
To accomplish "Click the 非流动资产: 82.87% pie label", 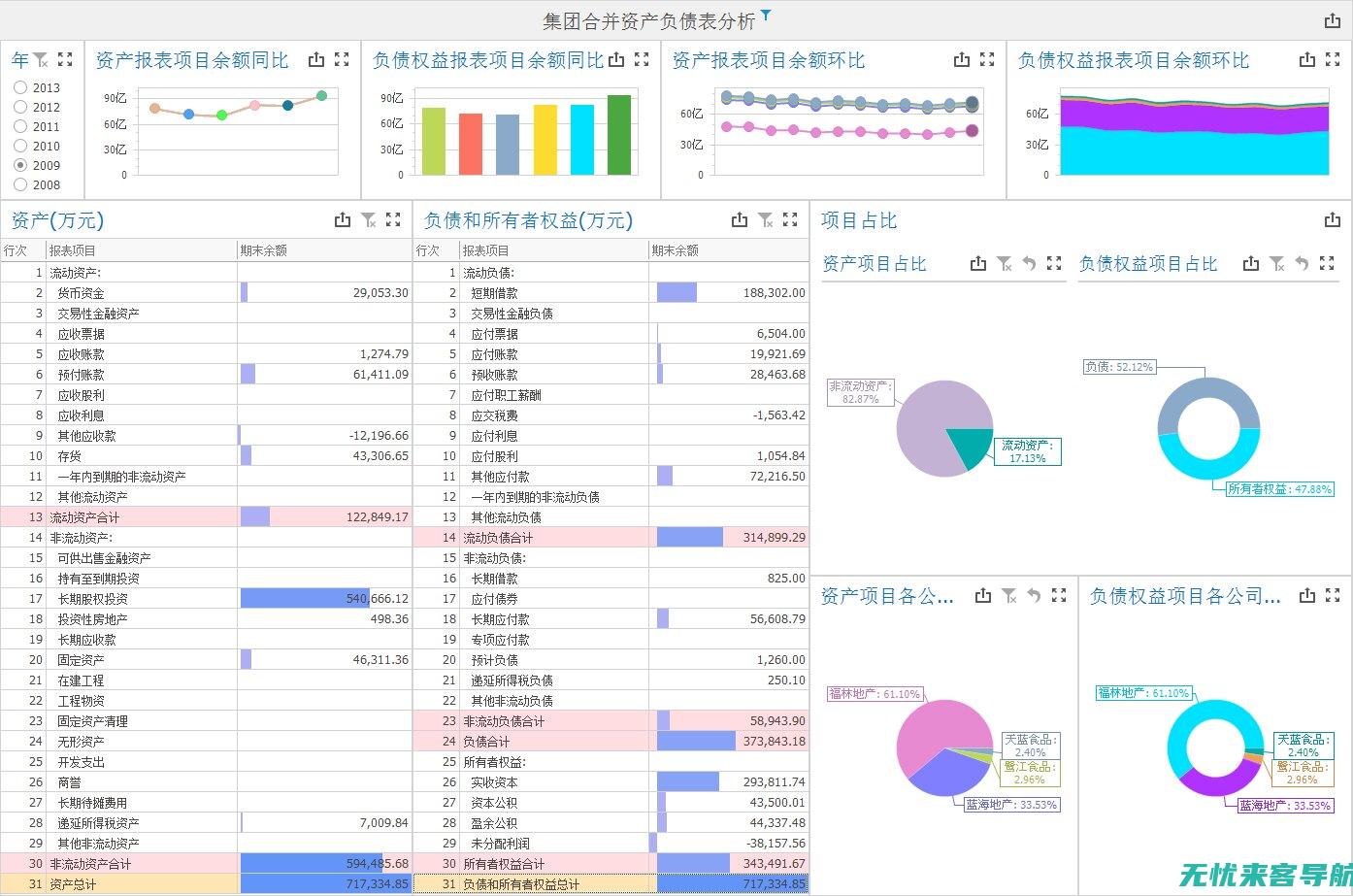I will point(859,392).
